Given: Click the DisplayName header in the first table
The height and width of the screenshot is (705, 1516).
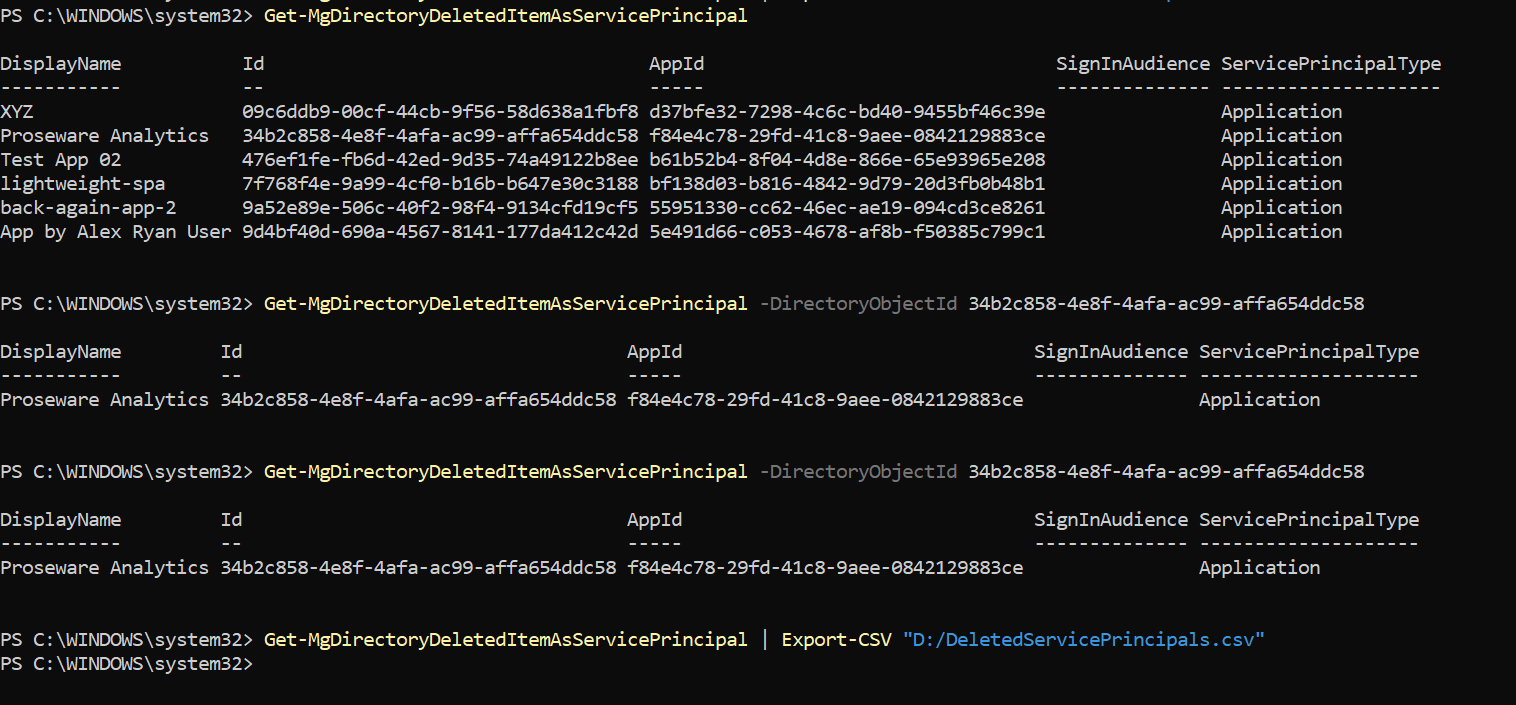Looking at the screenshot, I should [x=61, y=63].
